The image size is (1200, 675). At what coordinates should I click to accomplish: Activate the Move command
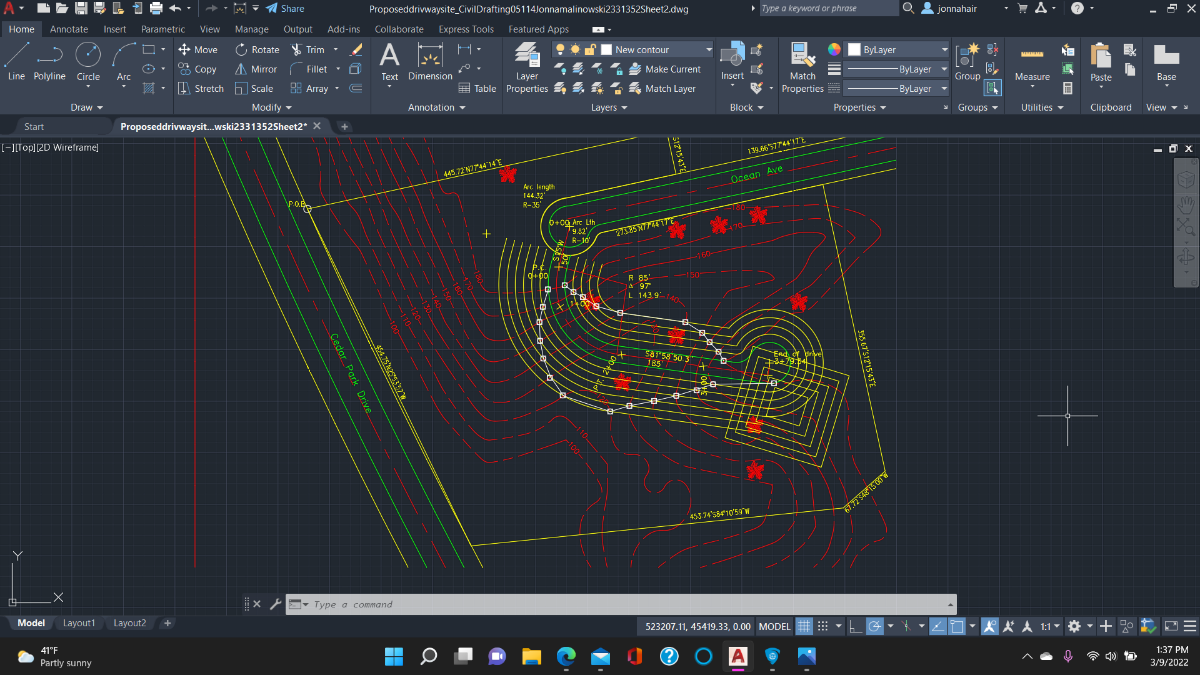(x=197, y=49)
